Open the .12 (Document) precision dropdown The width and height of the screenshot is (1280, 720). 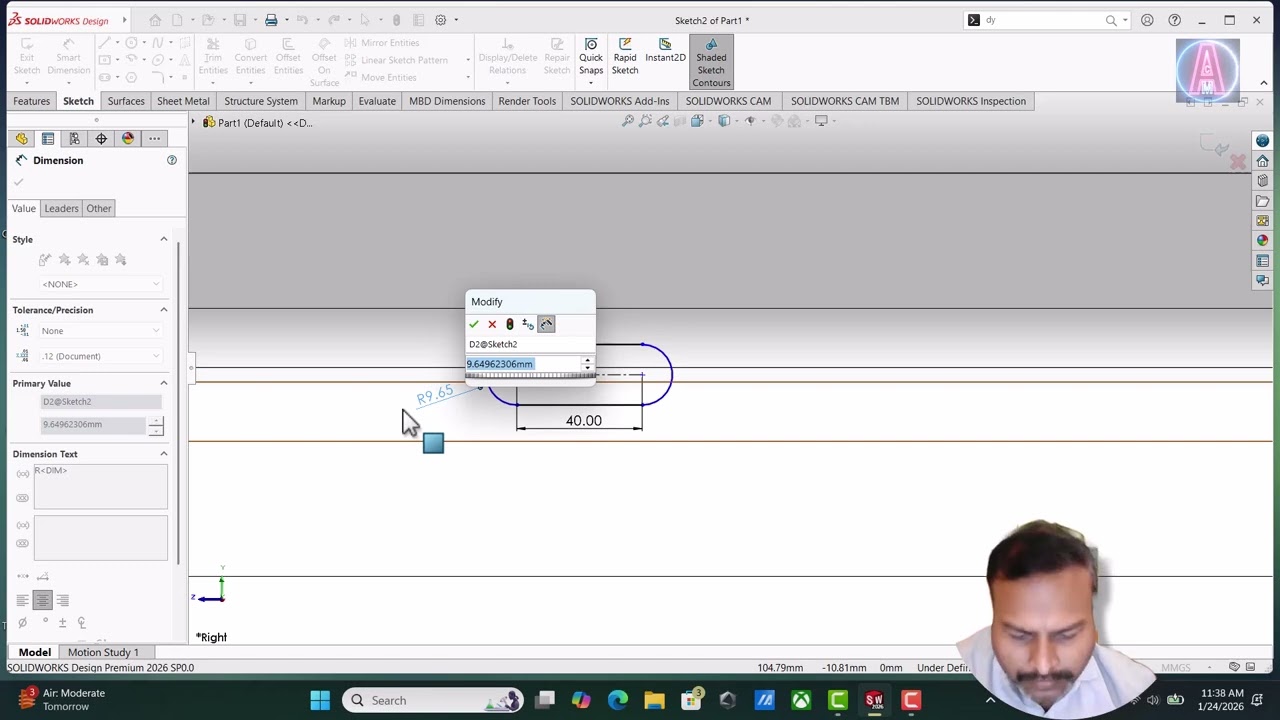click(101, 356)
